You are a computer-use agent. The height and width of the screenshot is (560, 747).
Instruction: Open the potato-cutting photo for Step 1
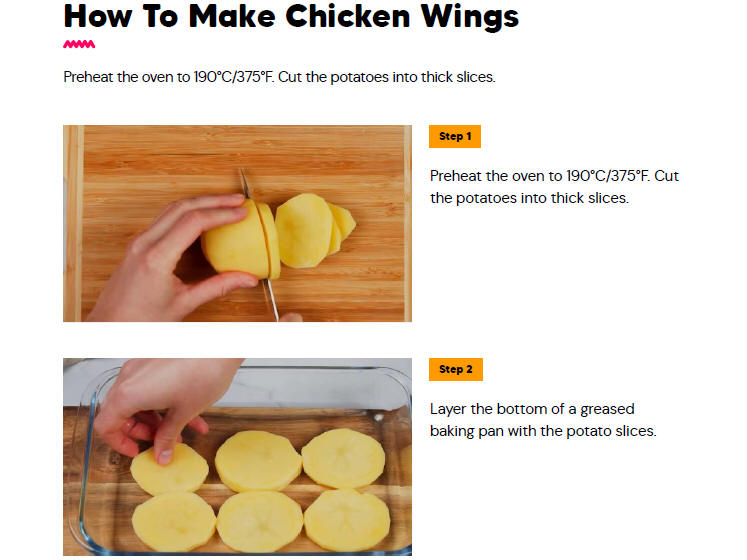click(237, 223)
